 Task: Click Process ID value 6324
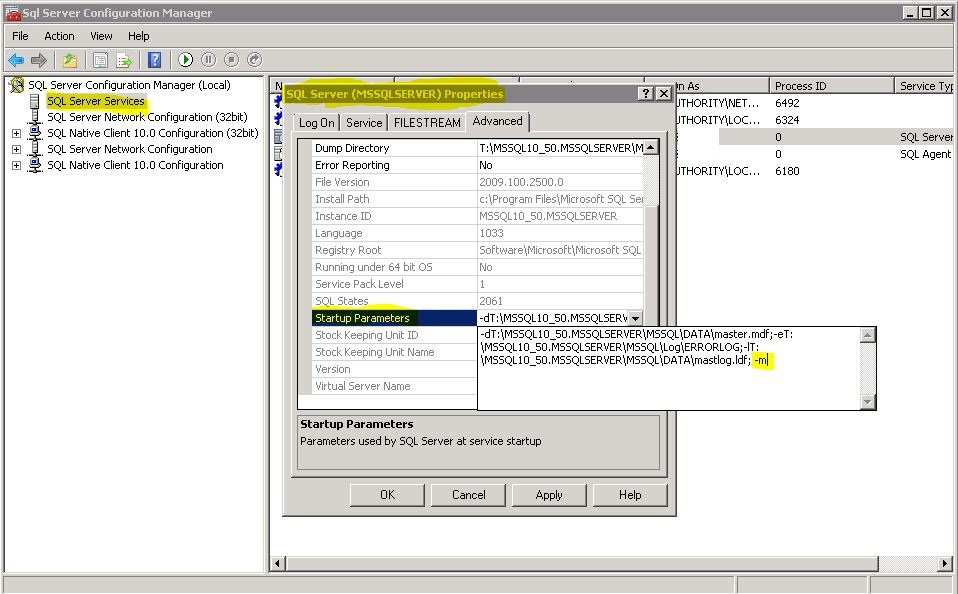coord(787,120)
